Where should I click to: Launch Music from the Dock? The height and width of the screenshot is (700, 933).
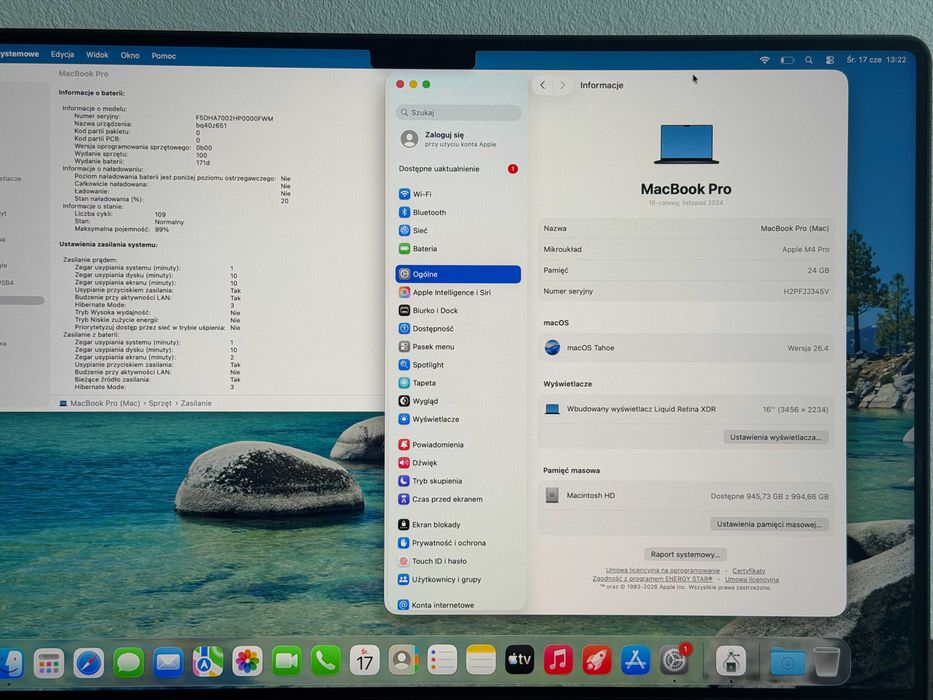point(558,660)
